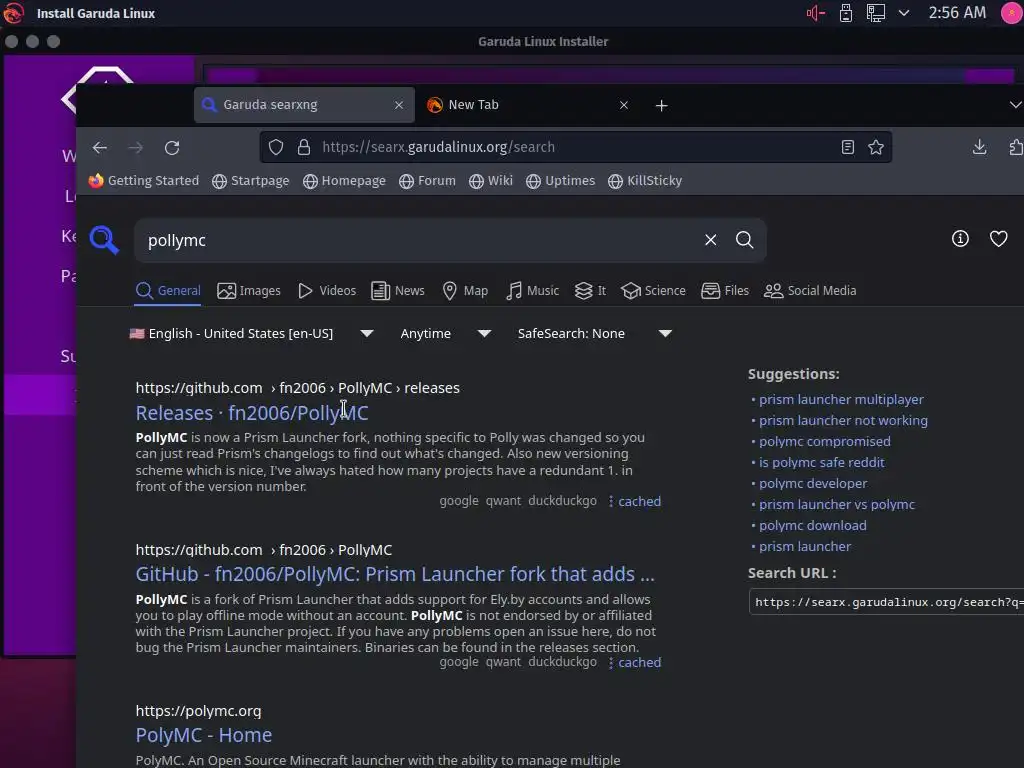Toggle reader view in the address bar
The image size is (1024, 768).
(848, 147)
